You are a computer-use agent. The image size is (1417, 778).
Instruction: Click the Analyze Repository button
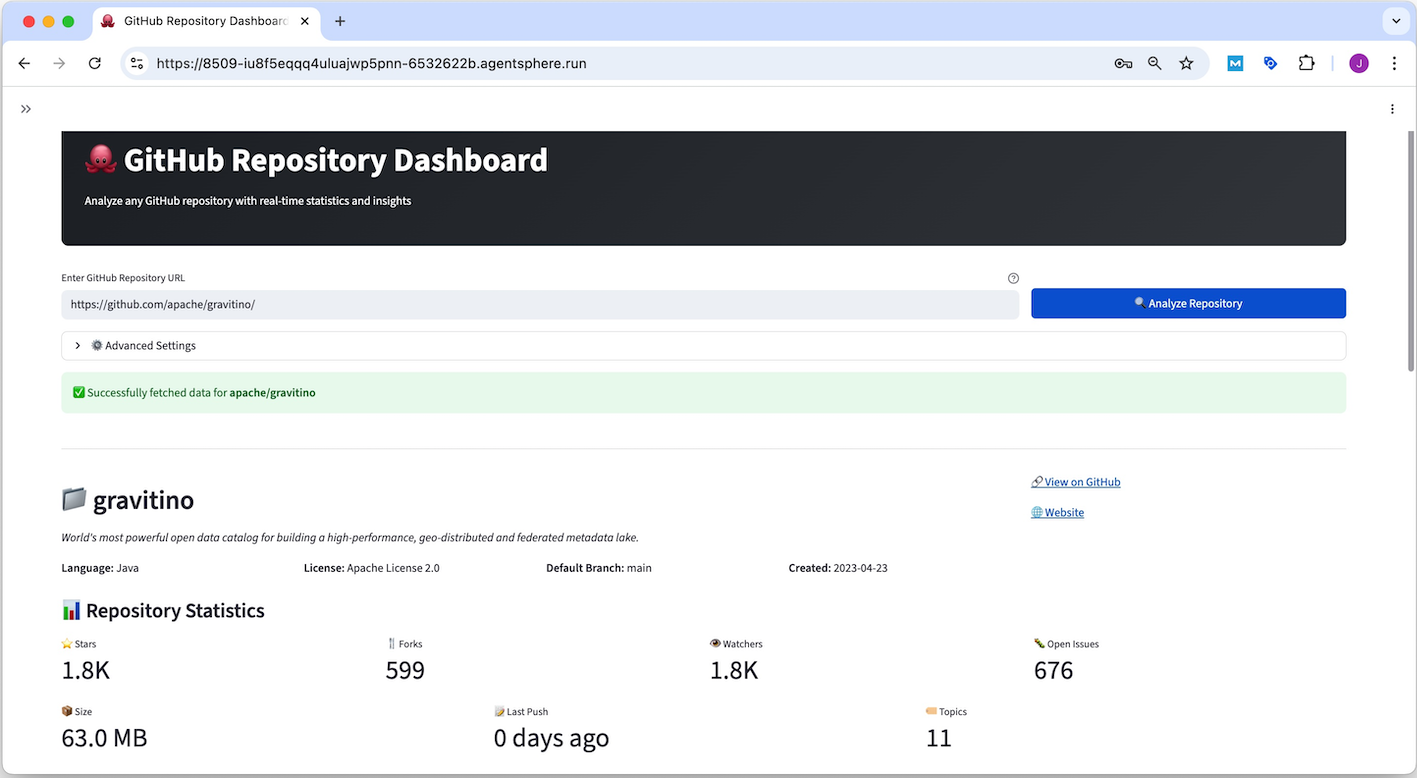click(1187, 303)
